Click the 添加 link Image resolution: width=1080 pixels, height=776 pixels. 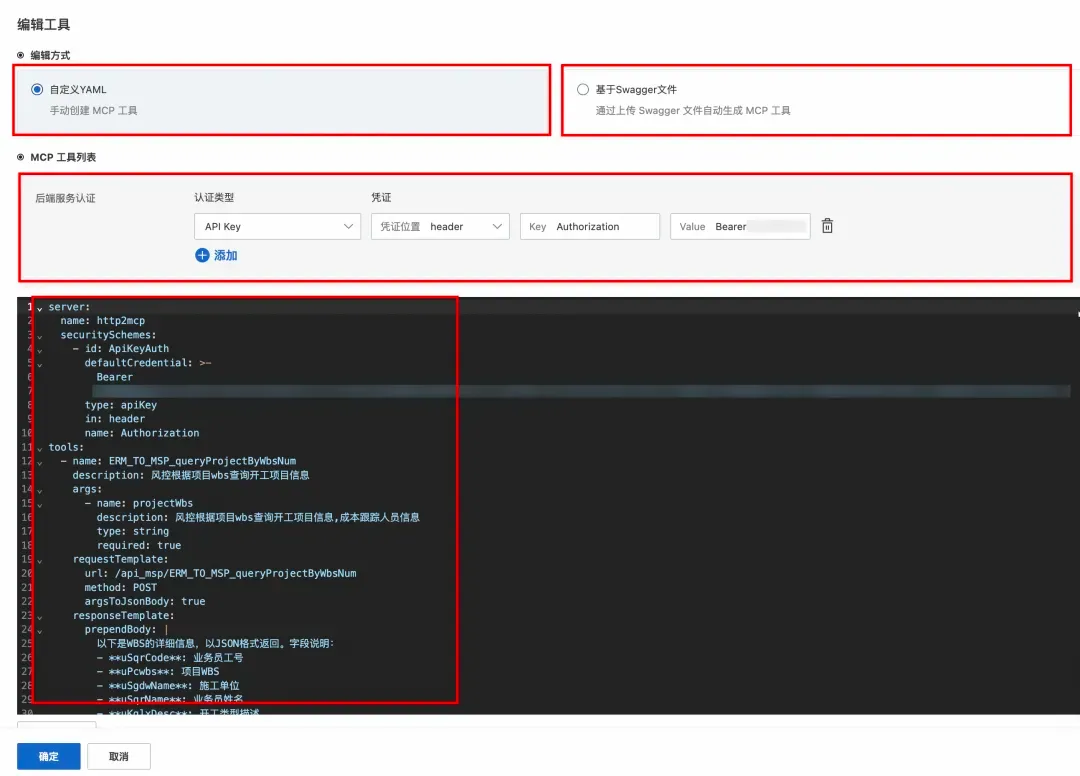(x=225, y=255)
